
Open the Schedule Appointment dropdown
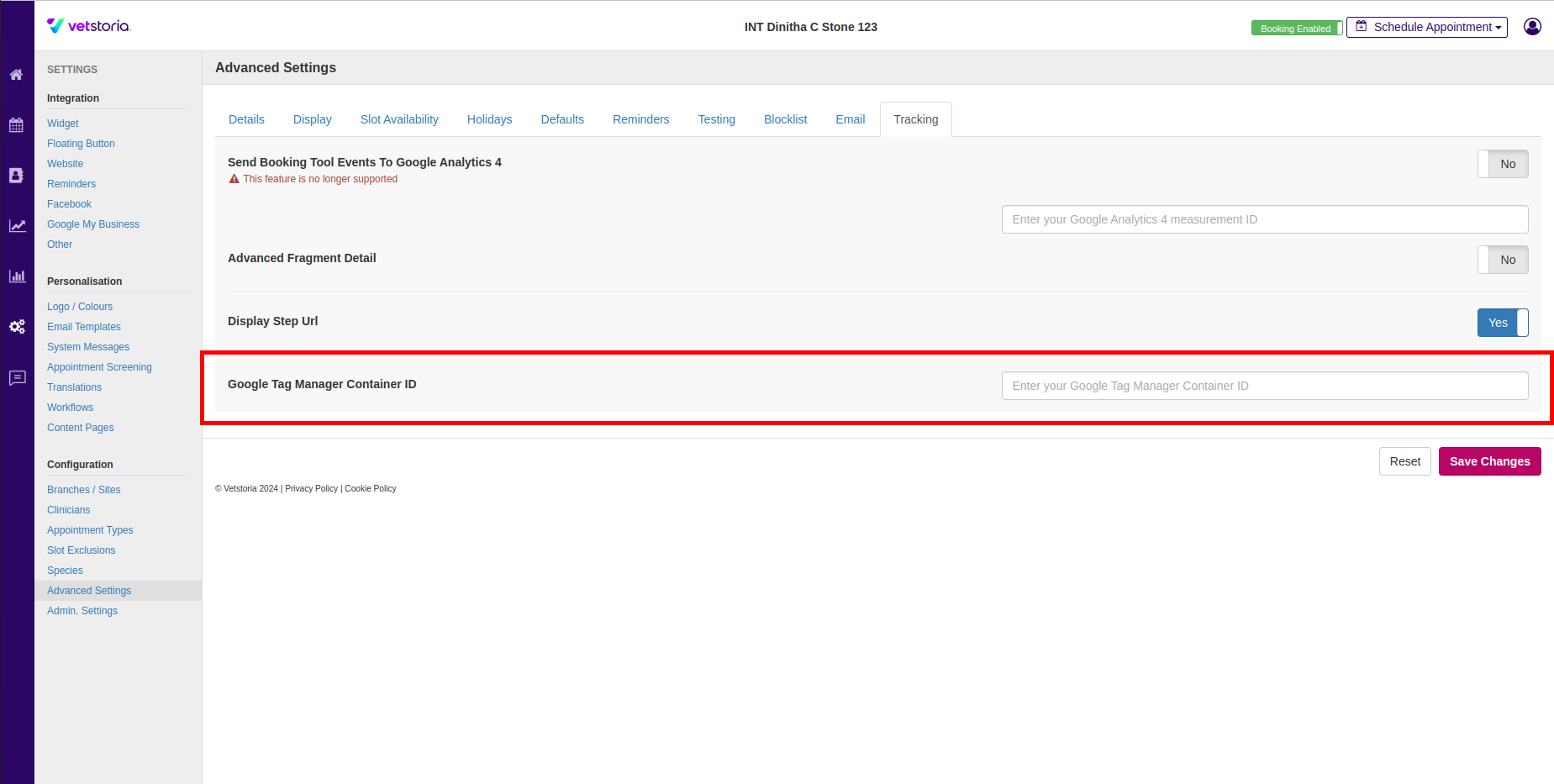1427,27
